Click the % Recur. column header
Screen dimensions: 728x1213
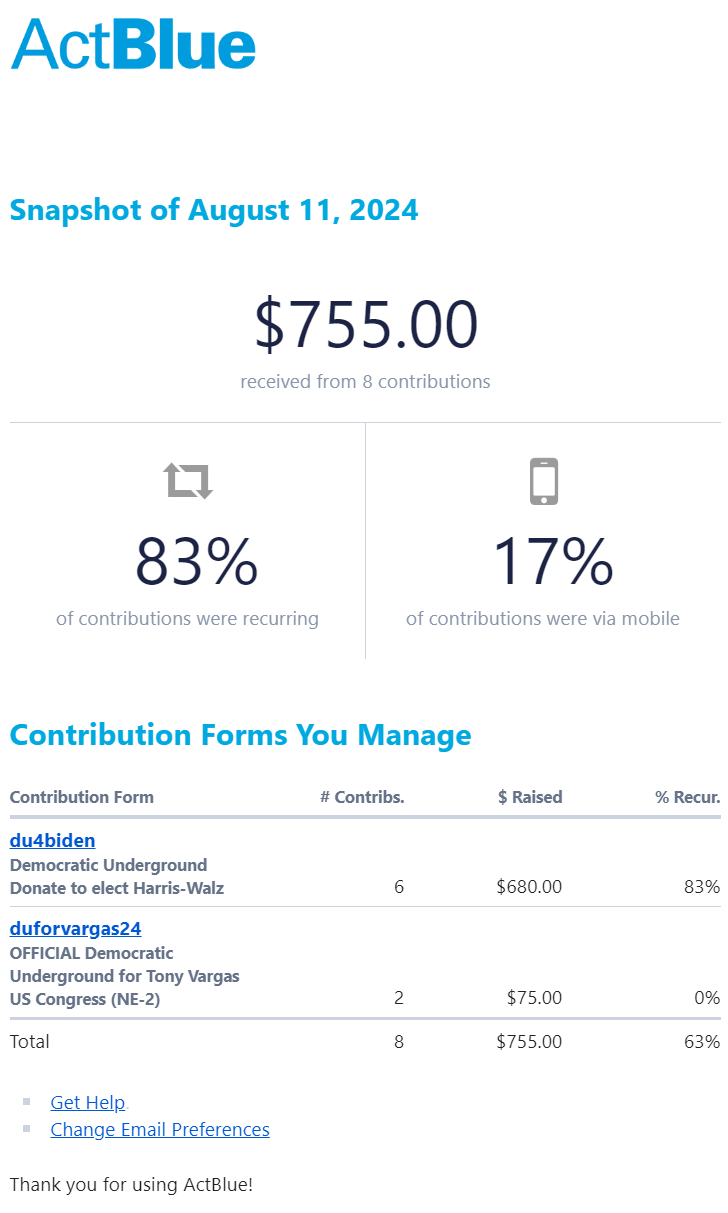click(x=688, y=797)
